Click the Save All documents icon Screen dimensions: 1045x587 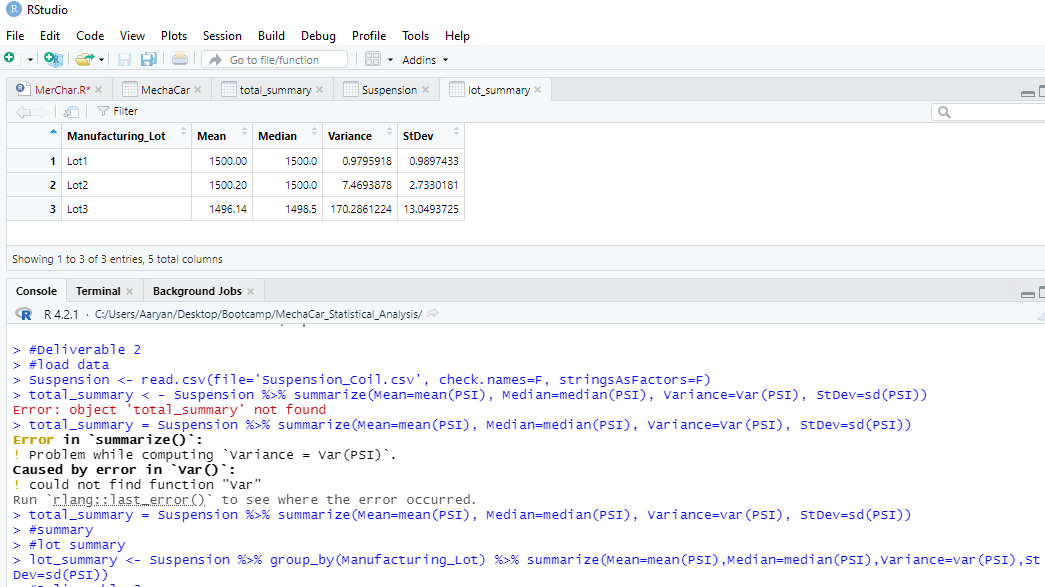tap(148, 59)
